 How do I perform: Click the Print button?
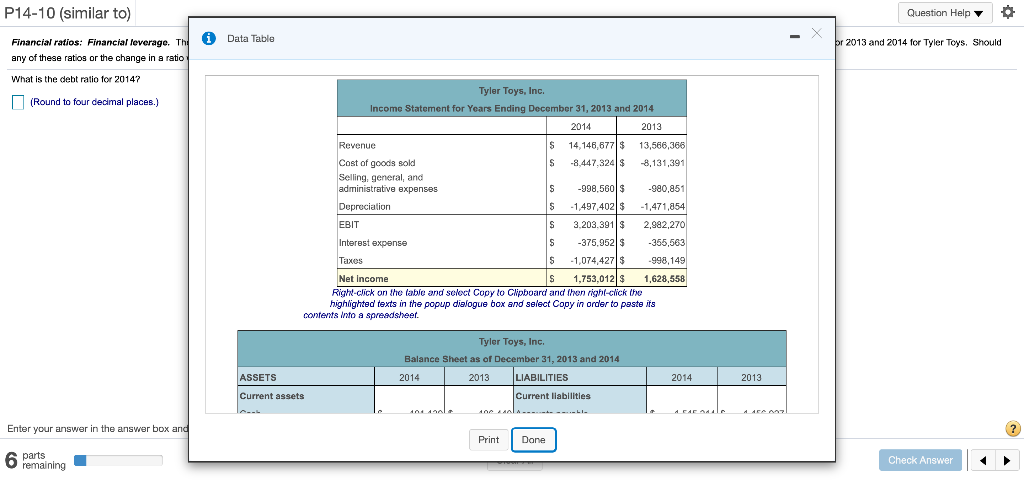pyautogui.click(x=488, y=440)
